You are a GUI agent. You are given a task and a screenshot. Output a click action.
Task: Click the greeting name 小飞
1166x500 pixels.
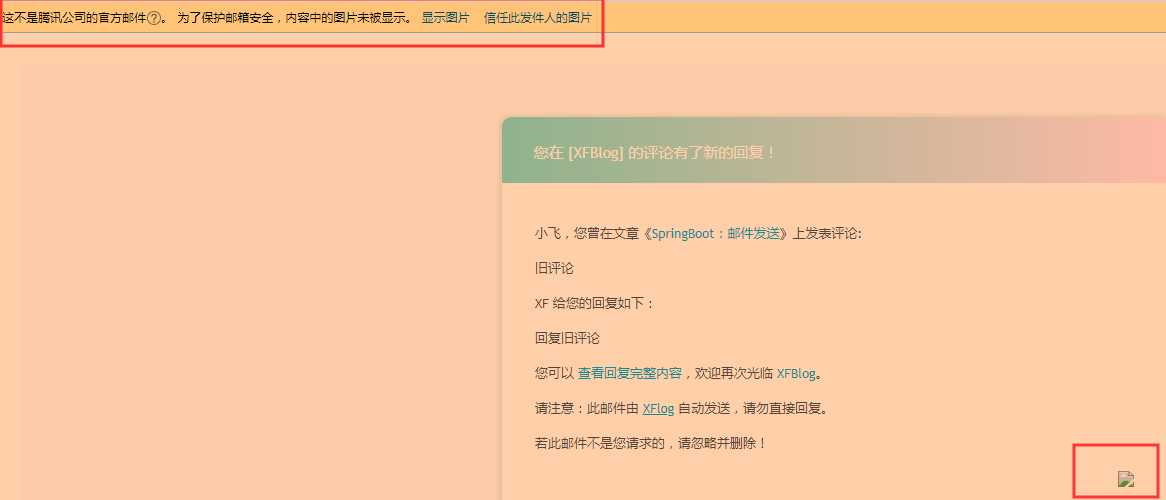(x=547, y=233)
